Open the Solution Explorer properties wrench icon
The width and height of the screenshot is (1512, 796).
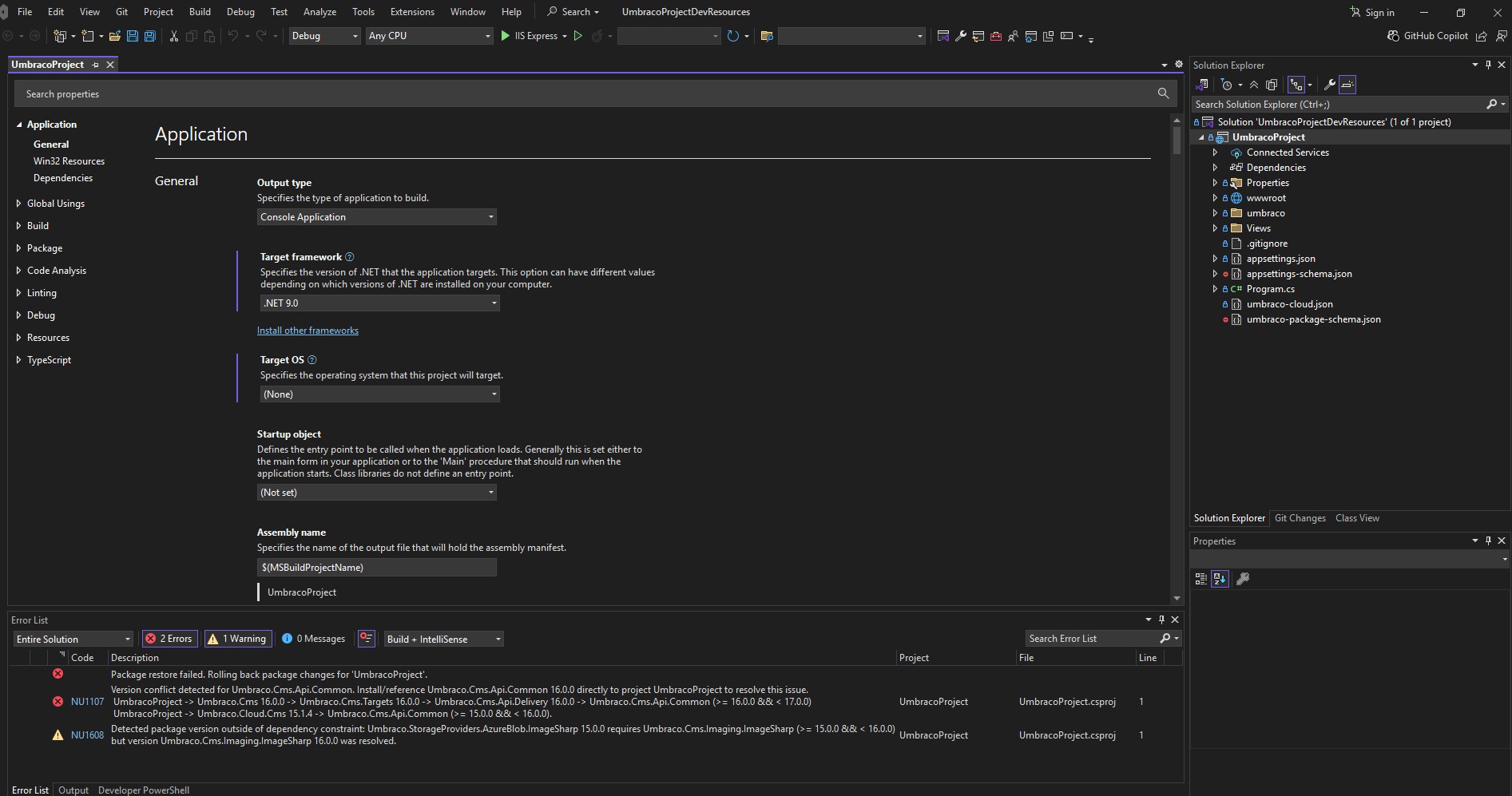coord(1329,85)
